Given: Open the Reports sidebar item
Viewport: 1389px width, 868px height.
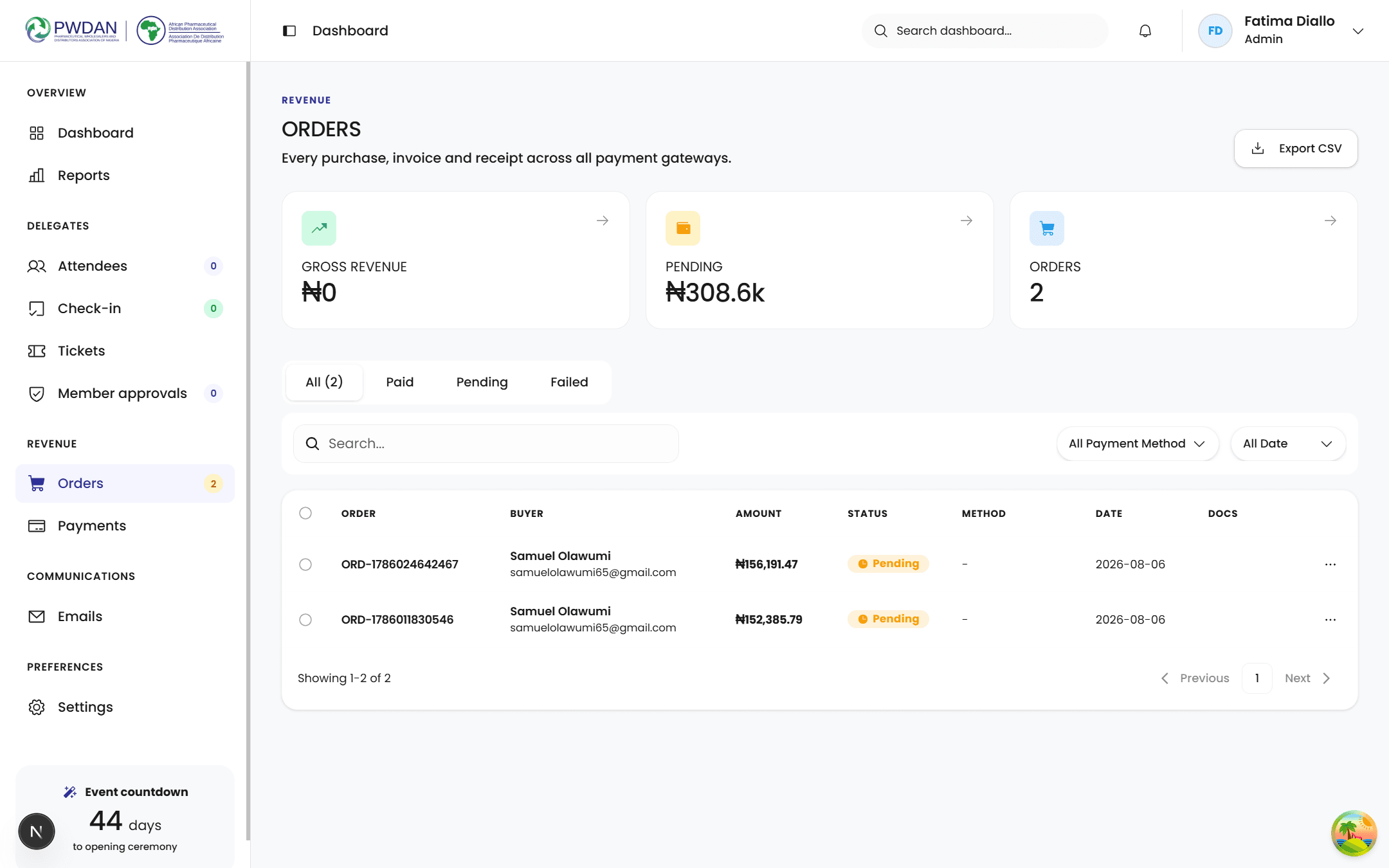Looking at the screenshot, I should pos(125,176).
